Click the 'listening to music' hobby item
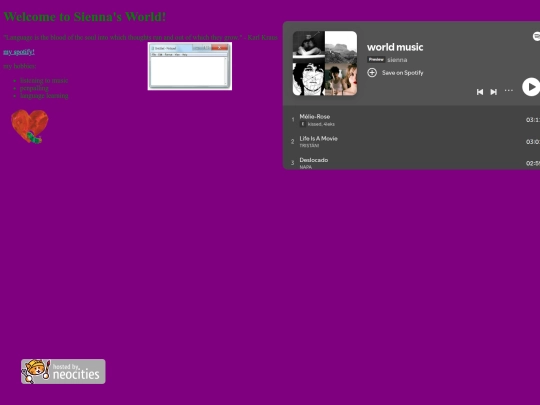540x405 pixels. 44,81
